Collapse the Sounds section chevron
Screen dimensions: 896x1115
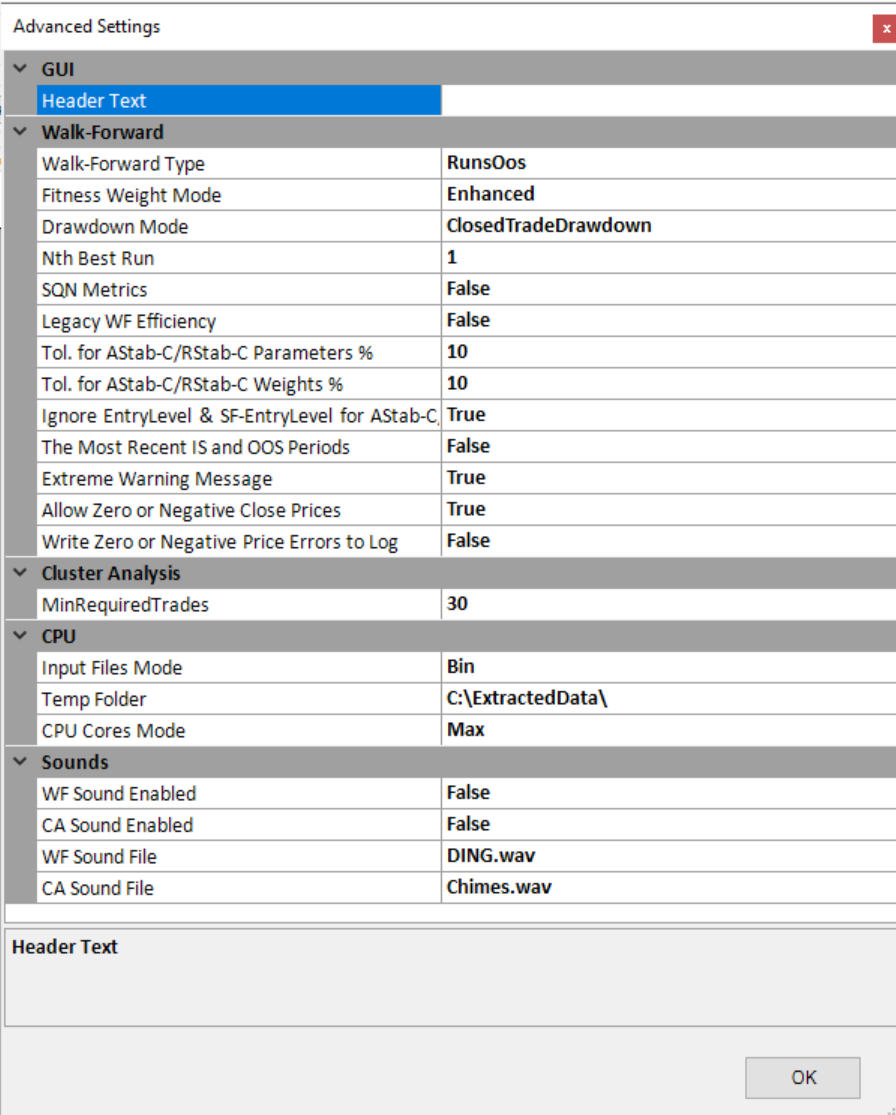point(20,762)
